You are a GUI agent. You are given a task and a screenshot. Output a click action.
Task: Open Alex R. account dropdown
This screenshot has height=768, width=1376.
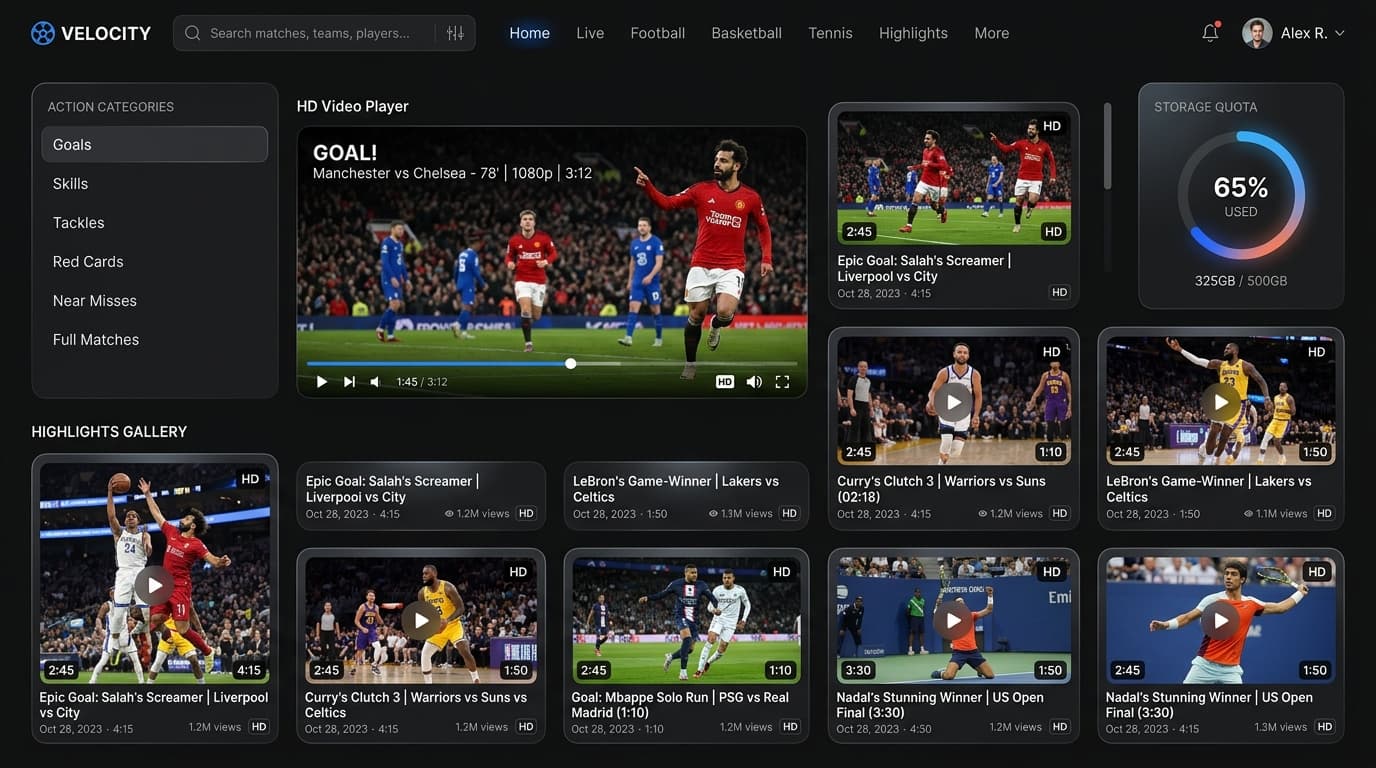point(1340,33)
